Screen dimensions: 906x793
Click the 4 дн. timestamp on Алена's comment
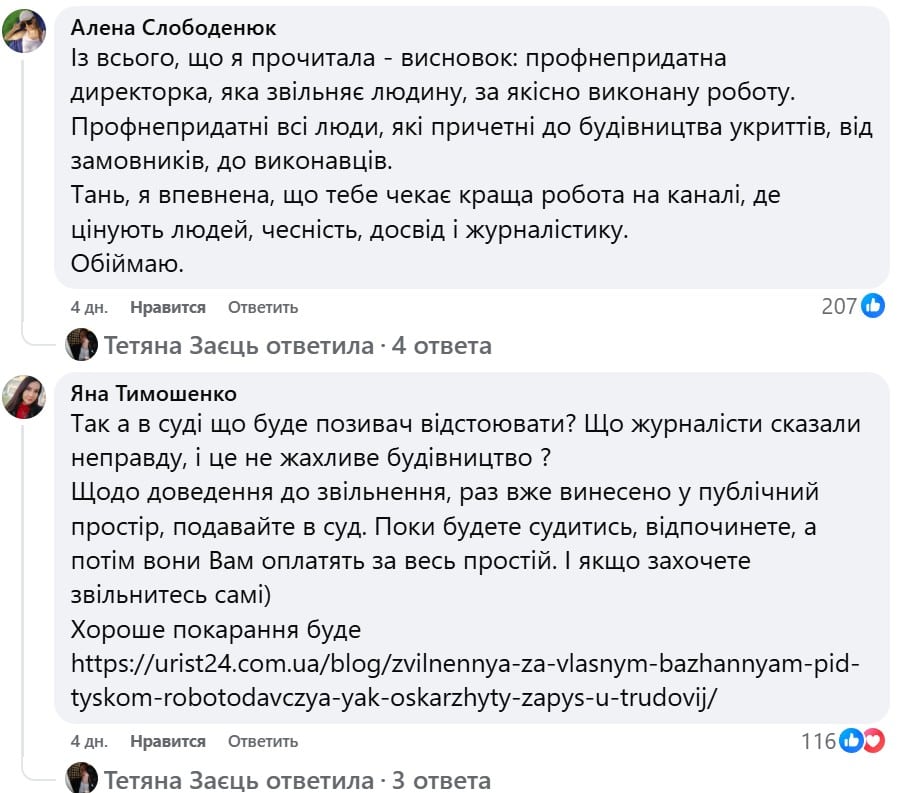89,307
